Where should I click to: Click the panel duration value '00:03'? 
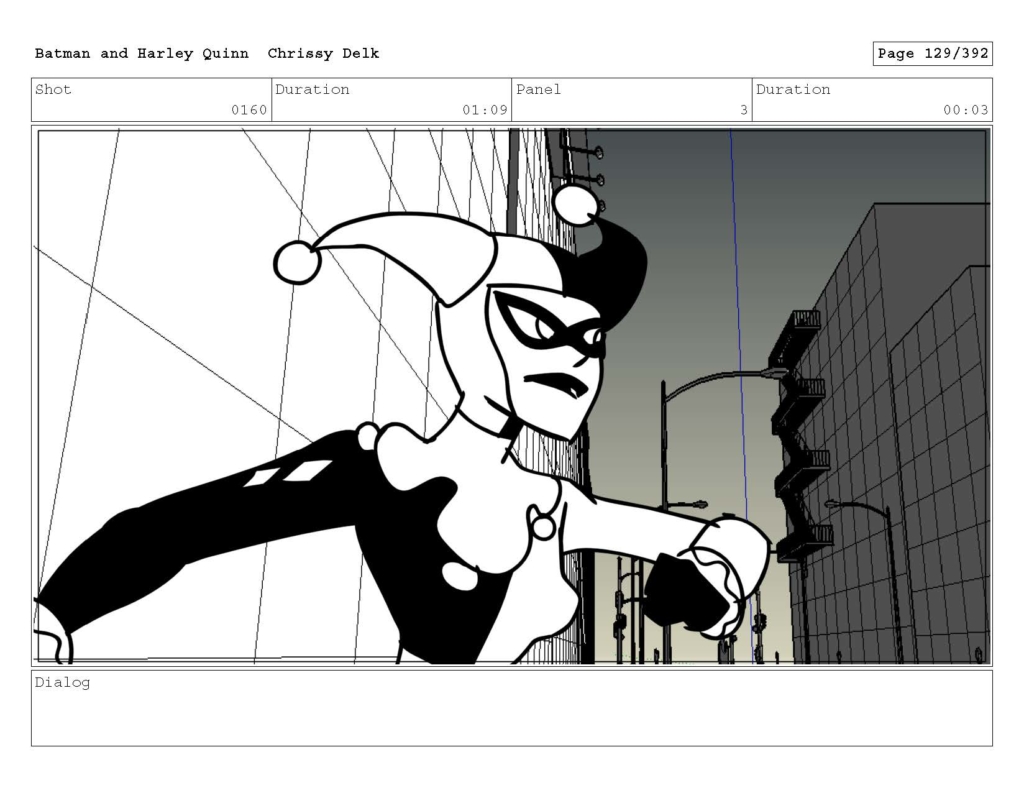(965, 110)
